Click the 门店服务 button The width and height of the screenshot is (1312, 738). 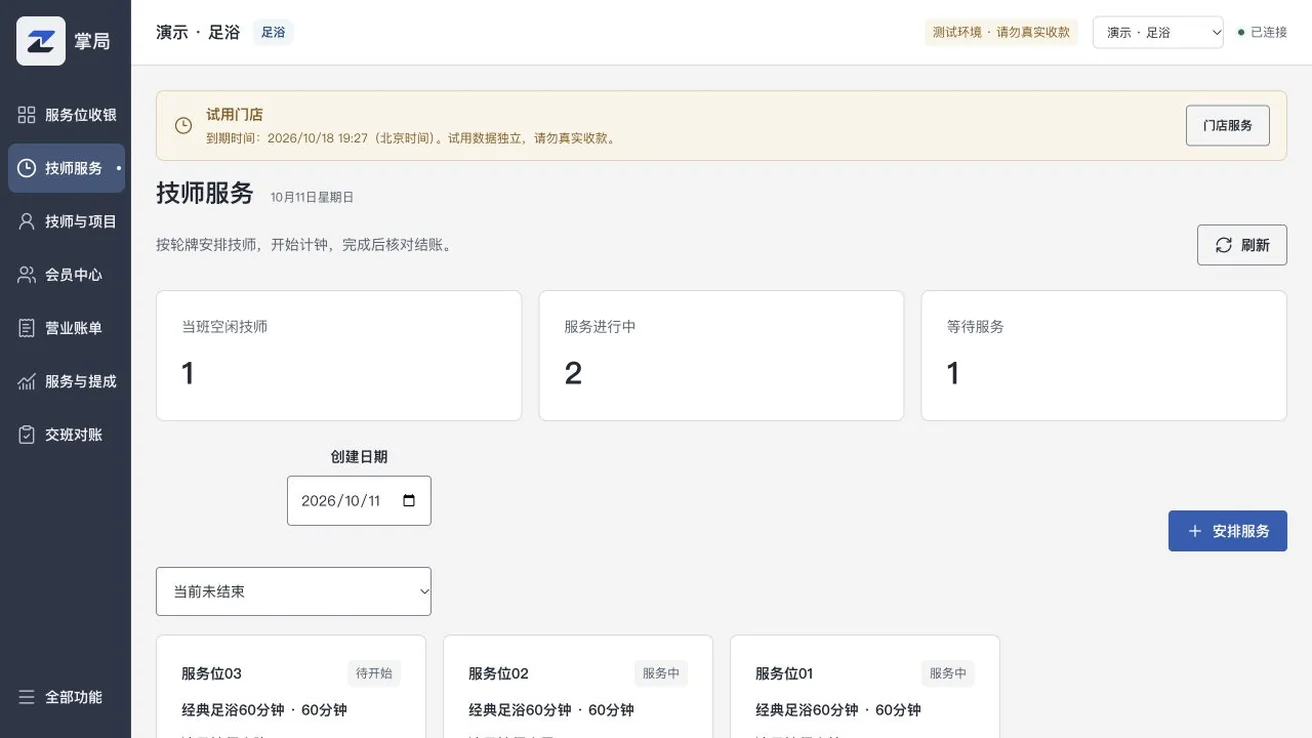pos(1228,126)
